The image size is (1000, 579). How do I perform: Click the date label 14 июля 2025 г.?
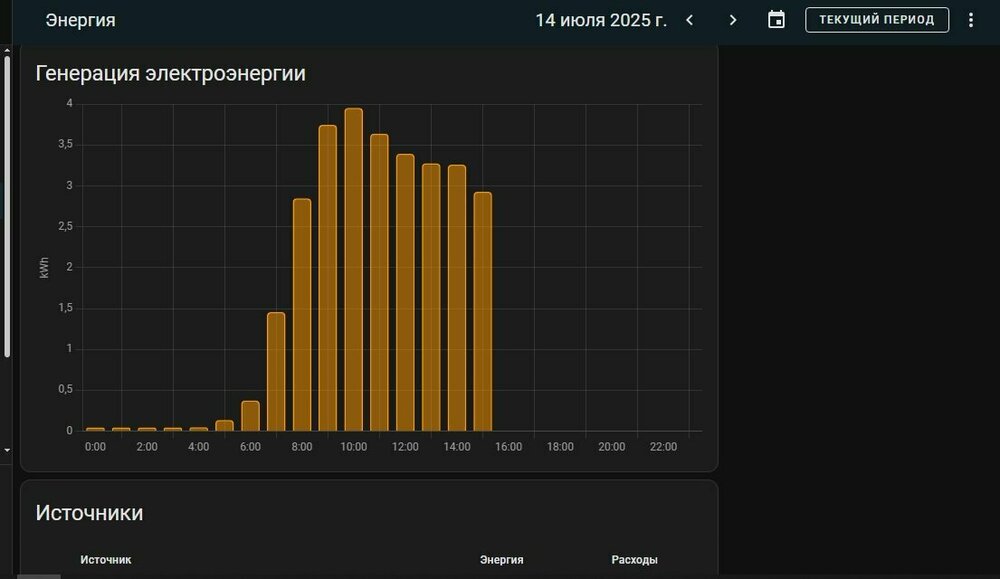pyautogui.click(x=600, y=20)
